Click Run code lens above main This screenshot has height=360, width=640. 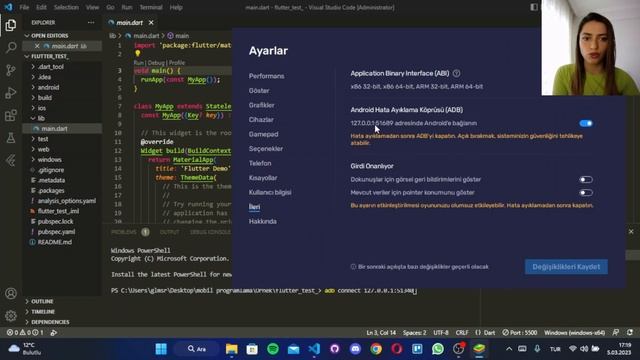[138, 62]
